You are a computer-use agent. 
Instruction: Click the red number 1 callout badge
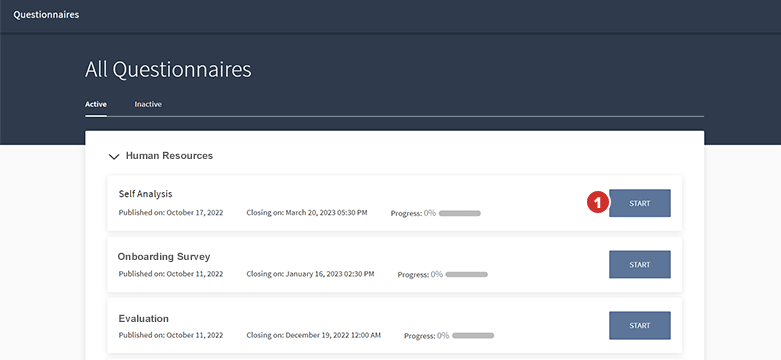[x=598, y=203]
